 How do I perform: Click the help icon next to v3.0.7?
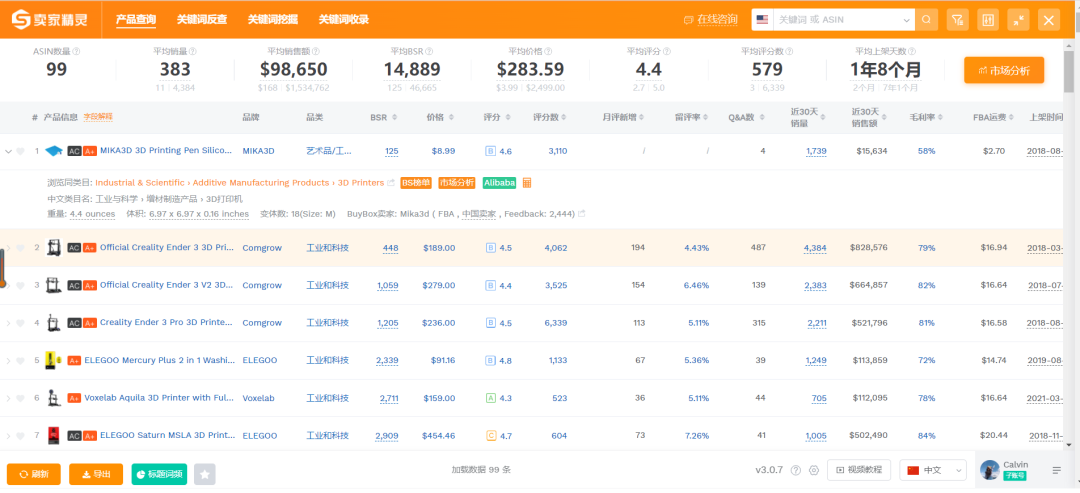[x=796, y=470]
